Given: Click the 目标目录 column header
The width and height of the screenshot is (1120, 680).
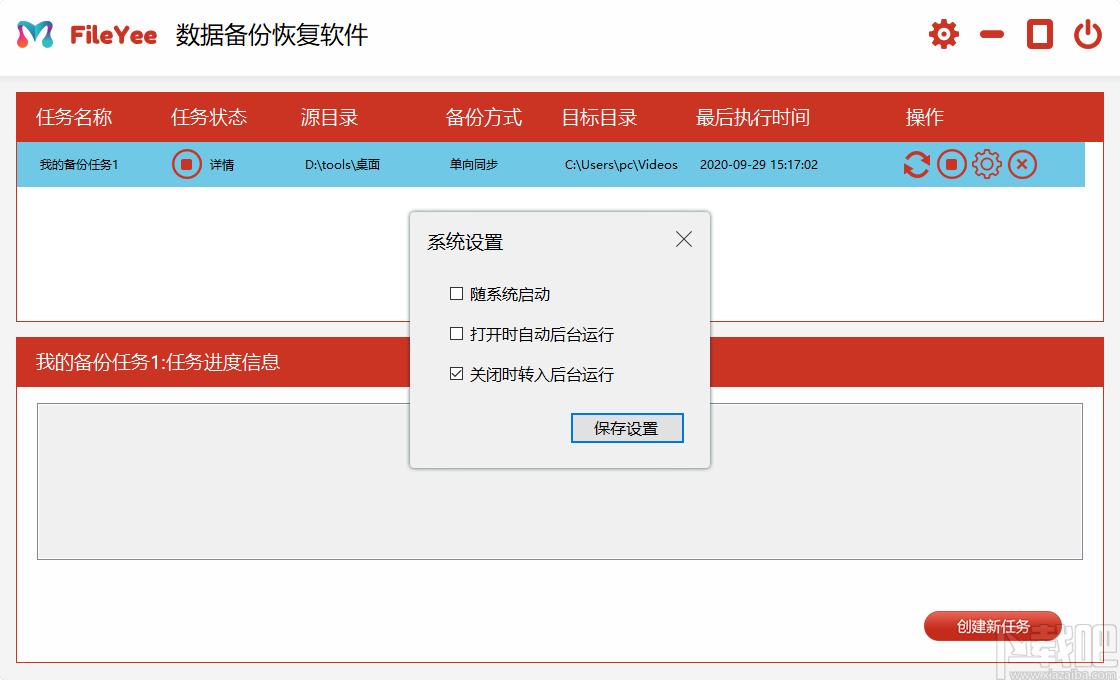Looking at the screenshot, I should [599, 117].
